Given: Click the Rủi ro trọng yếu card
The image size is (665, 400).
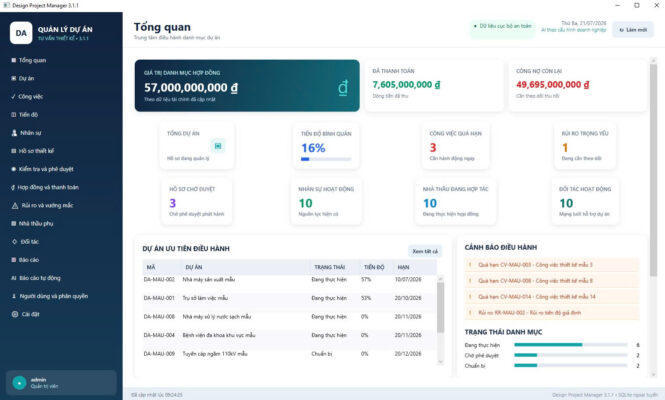Looking at the screenshot, I should click(x=585, y=146).
